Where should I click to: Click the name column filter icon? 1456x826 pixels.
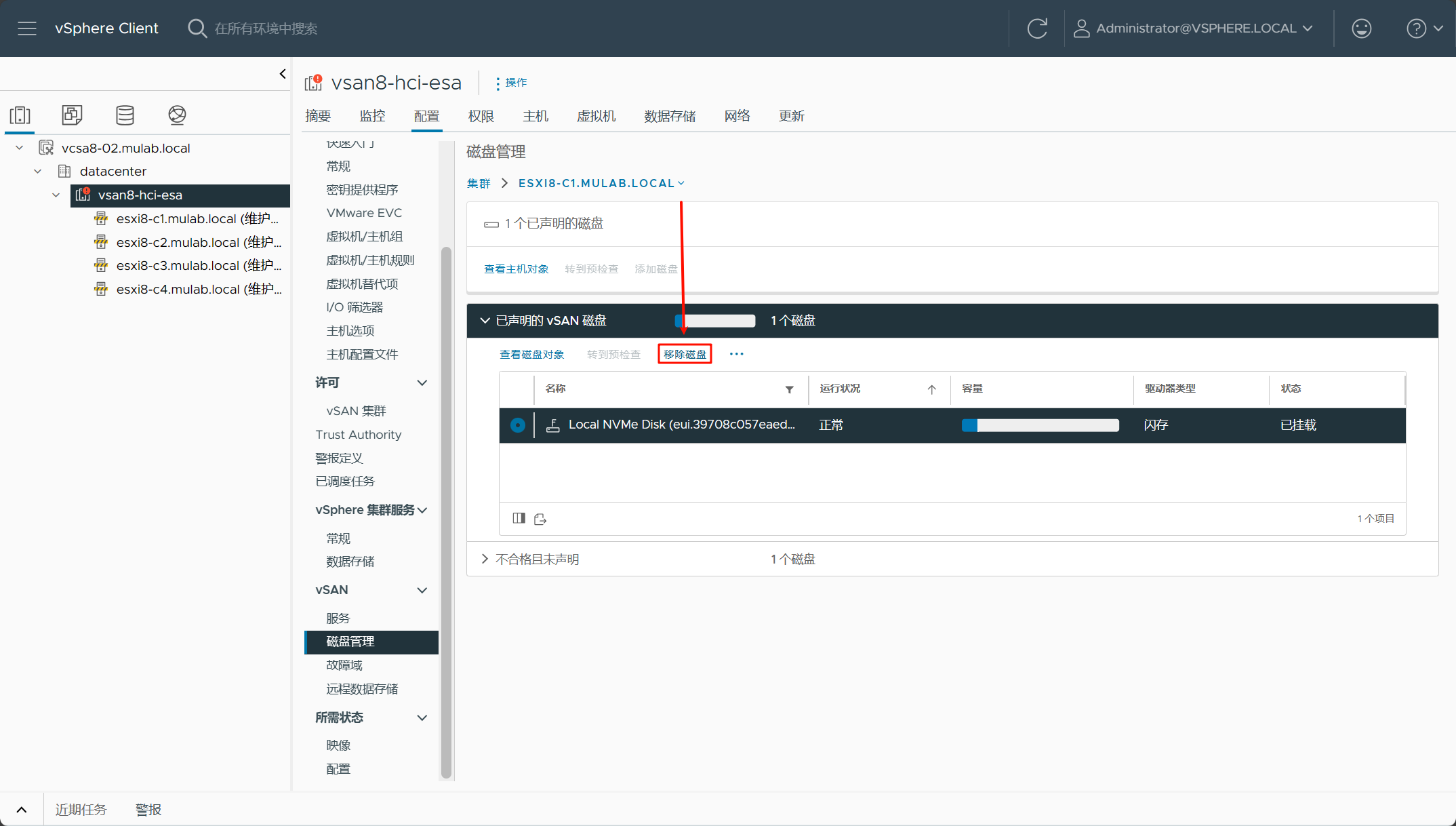click(789, 389)
